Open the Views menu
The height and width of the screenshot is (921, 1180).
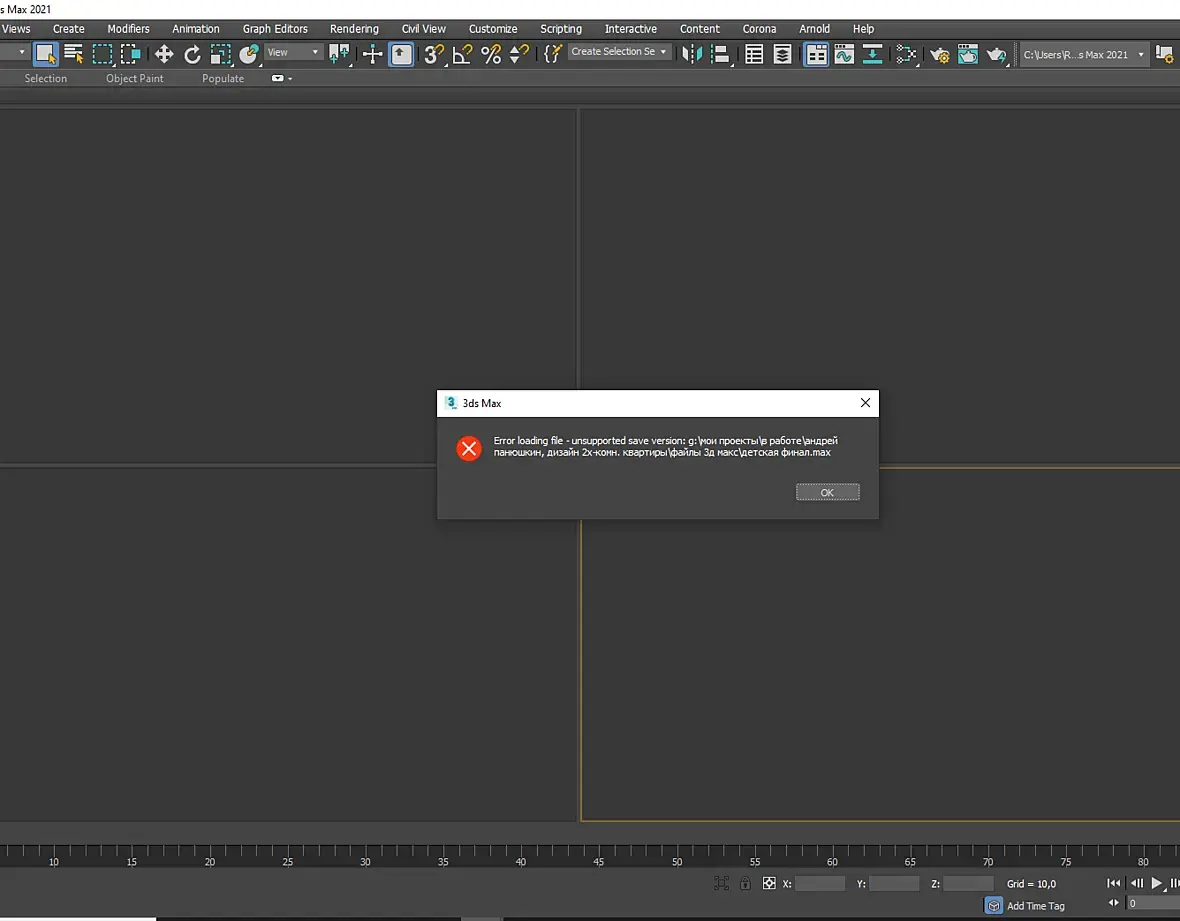tap(16, 29)
